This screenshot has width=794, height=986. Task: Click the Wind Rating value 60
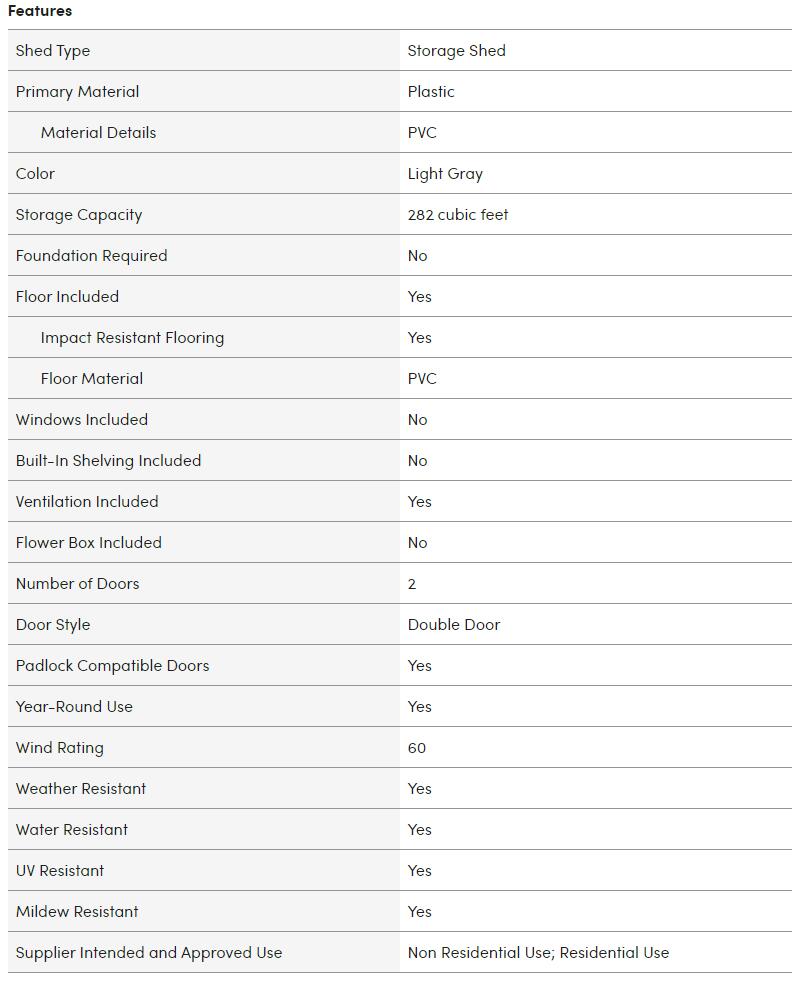point(417,748)
